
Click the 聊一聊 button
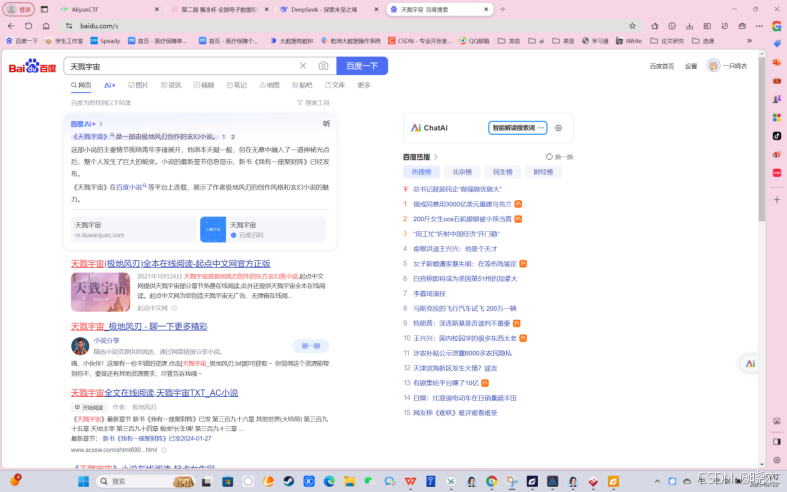(311, 346)
